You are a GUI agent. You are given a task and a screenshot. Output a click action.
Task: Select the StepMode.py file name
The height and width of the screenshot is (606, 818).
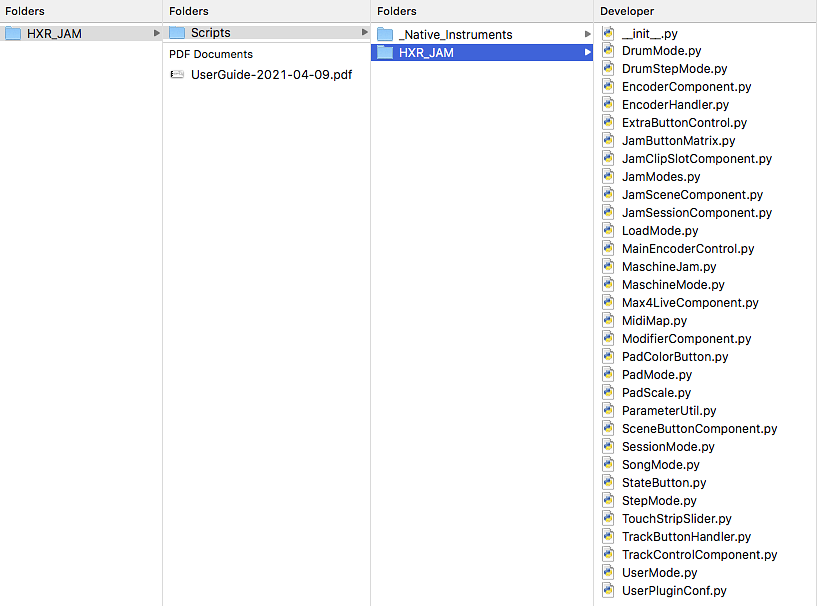(x=659, y=501)
